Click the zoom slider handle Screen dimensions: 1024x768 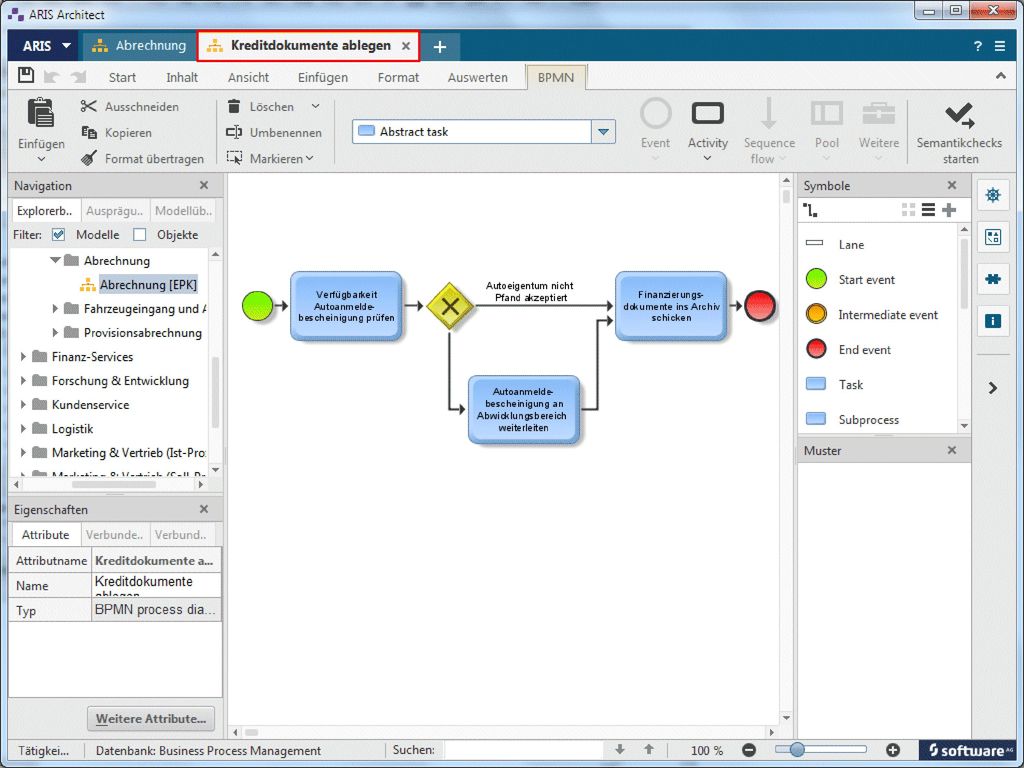coord(797,750)
